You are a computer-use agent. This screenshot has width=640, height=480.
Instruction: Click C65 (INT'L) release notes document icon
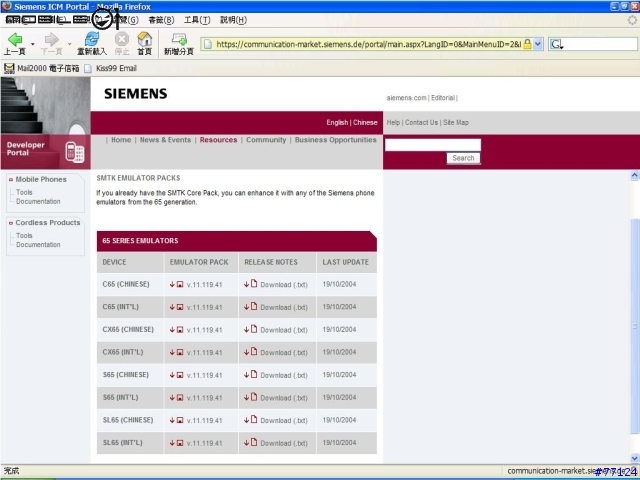[x=254, y=307]
